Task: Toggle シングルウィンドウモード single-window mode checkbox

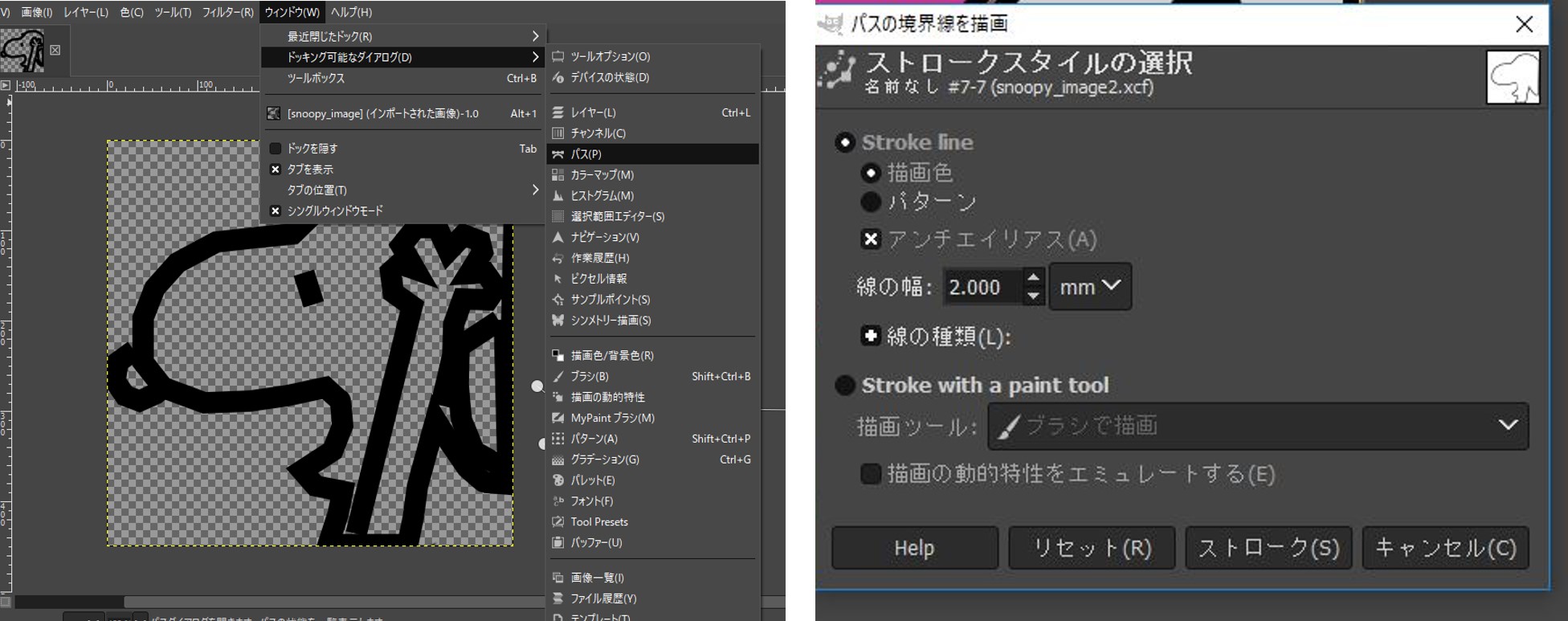Action: point(276,211)
